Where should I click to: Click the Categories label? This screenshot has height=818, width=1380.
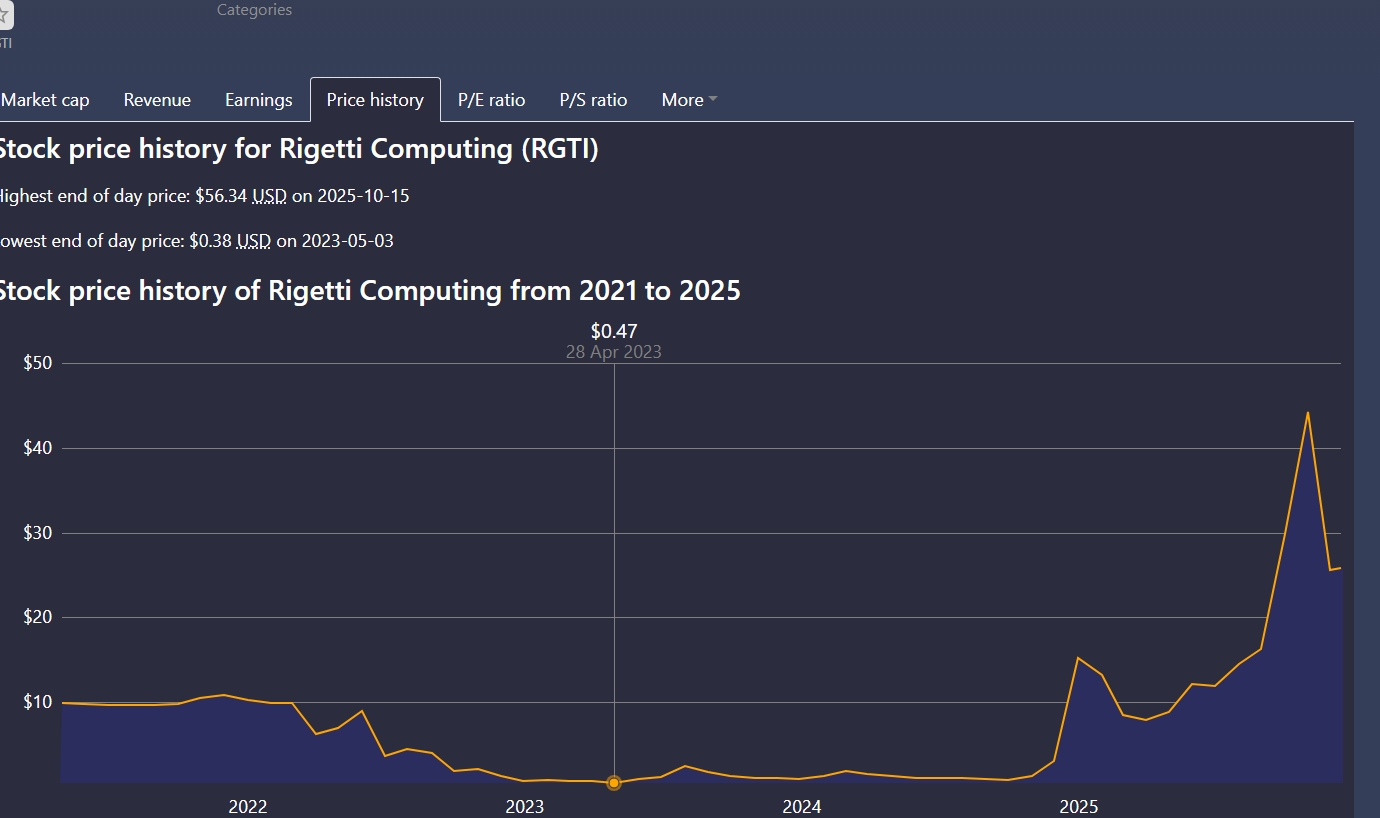(x=255, y=10)
